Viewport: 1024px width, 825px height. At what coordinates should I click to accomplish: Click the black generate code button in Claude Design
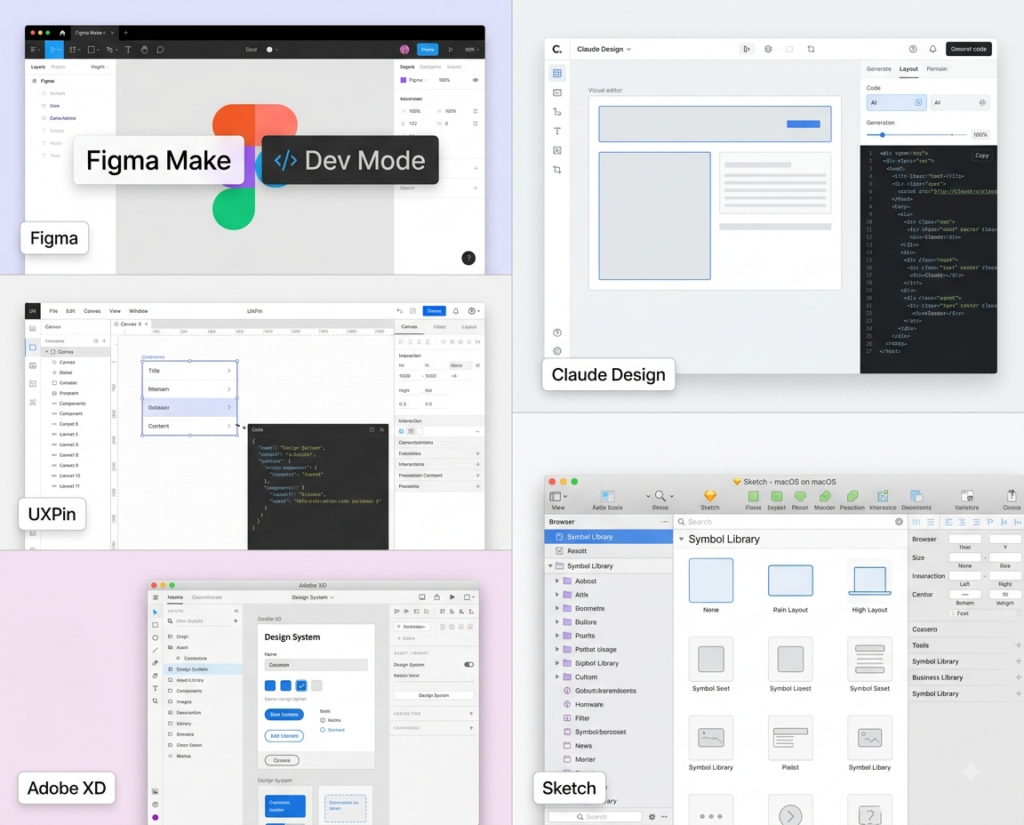pyautogui.click(x=968, y=49)
